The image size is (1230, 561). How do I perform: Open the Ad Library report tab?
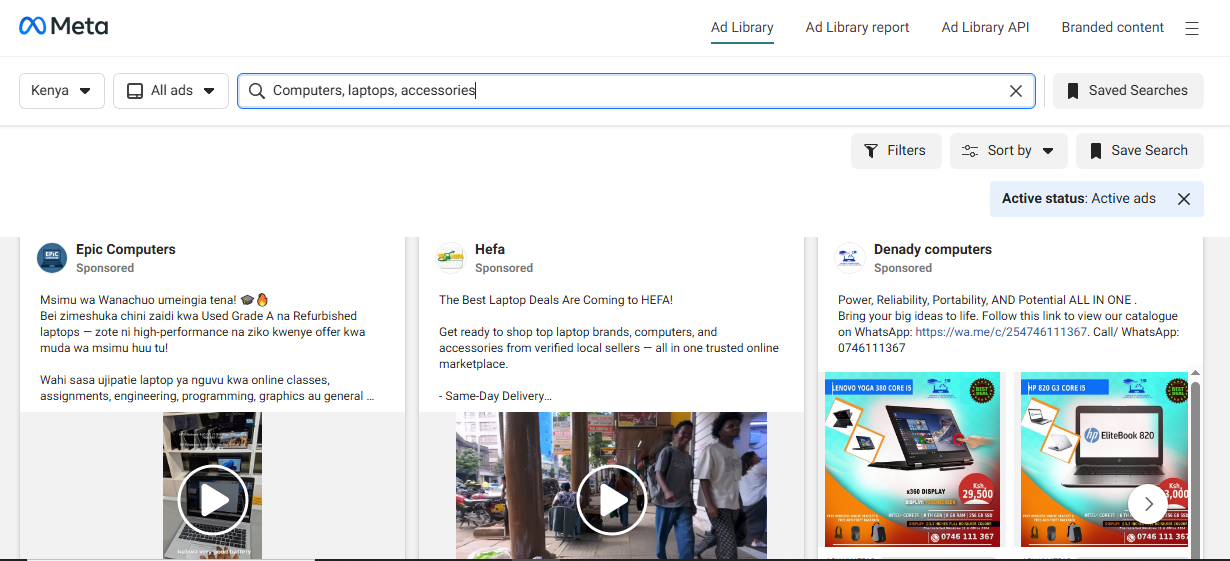(x=858, y=28)
